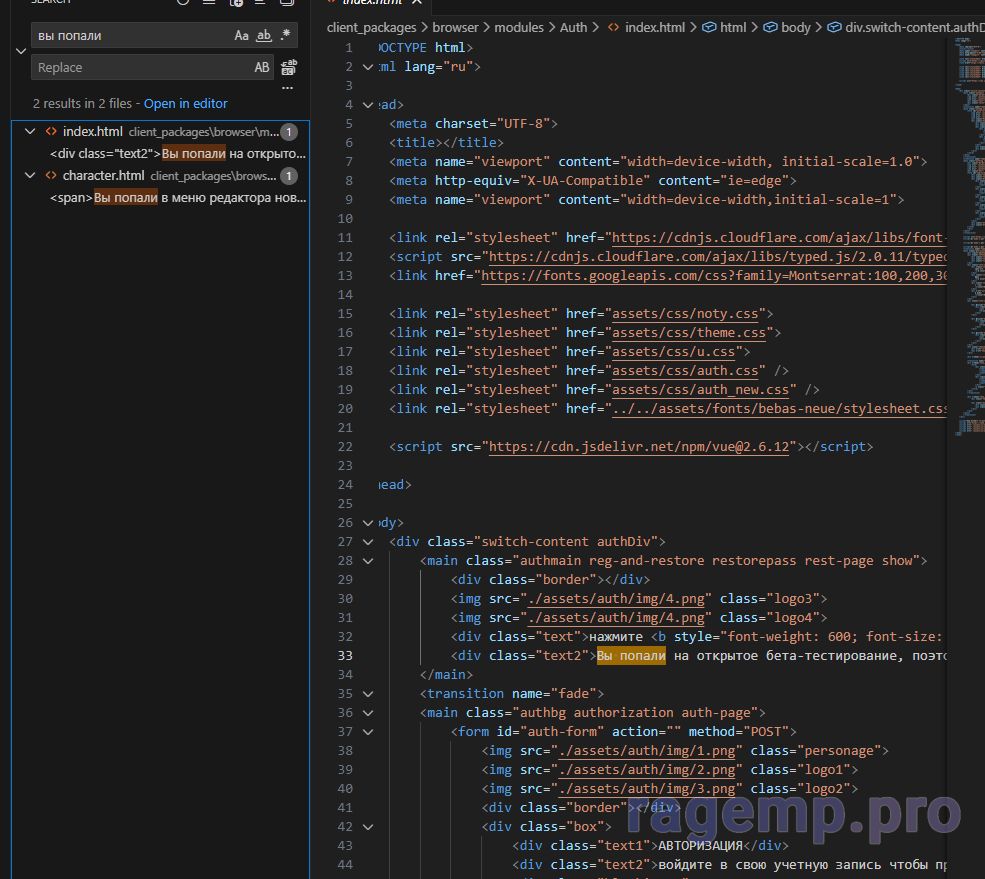Click into the Replace input field
The height and width of the screenshot is (879, 985).
140,68
